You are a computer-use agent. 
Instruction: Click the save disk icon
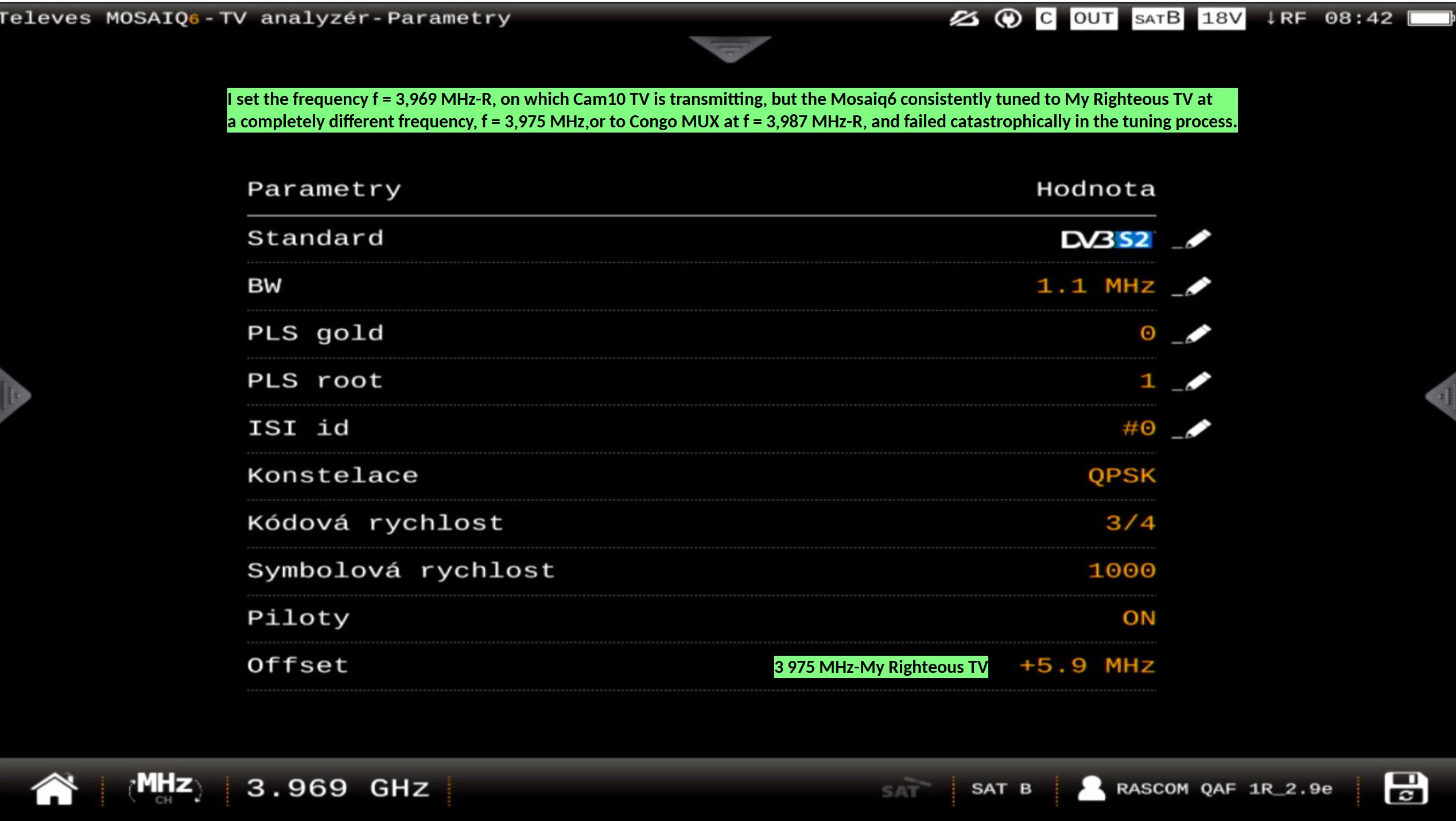coord(1405,788)
